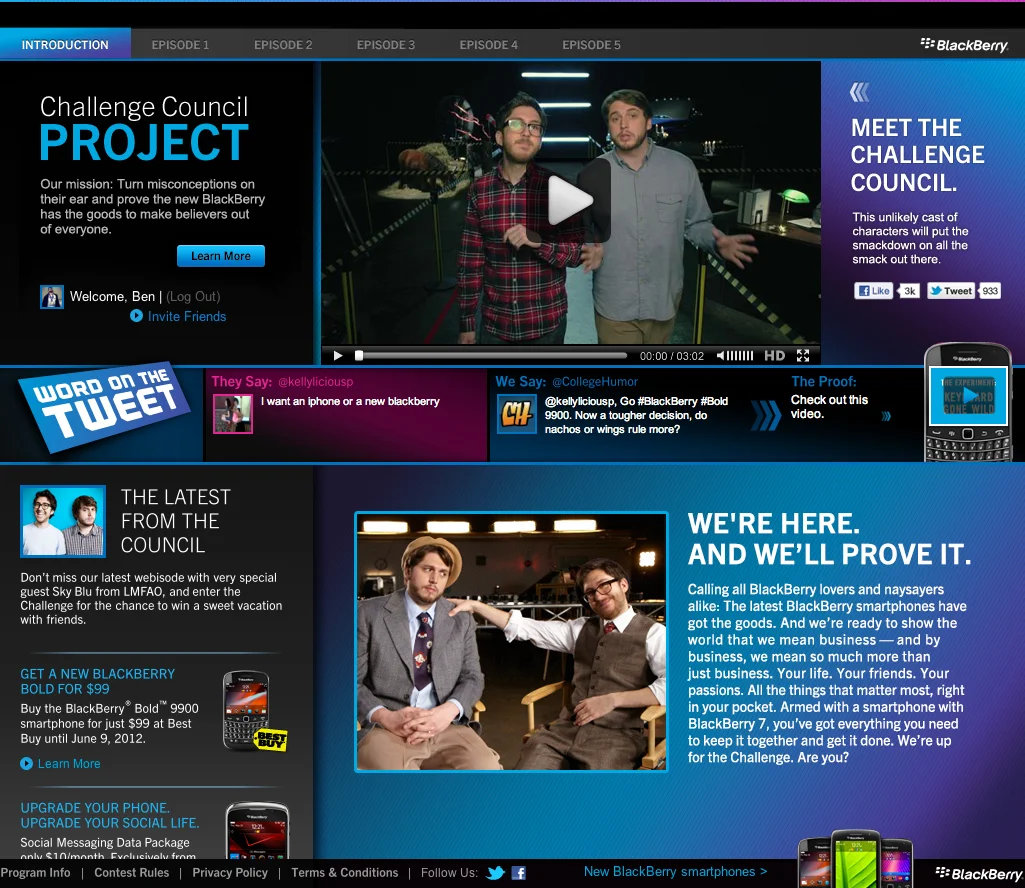
Task: Click the BlackBerry Bold phone with Best Buy tag
Action: click(254, 711)
